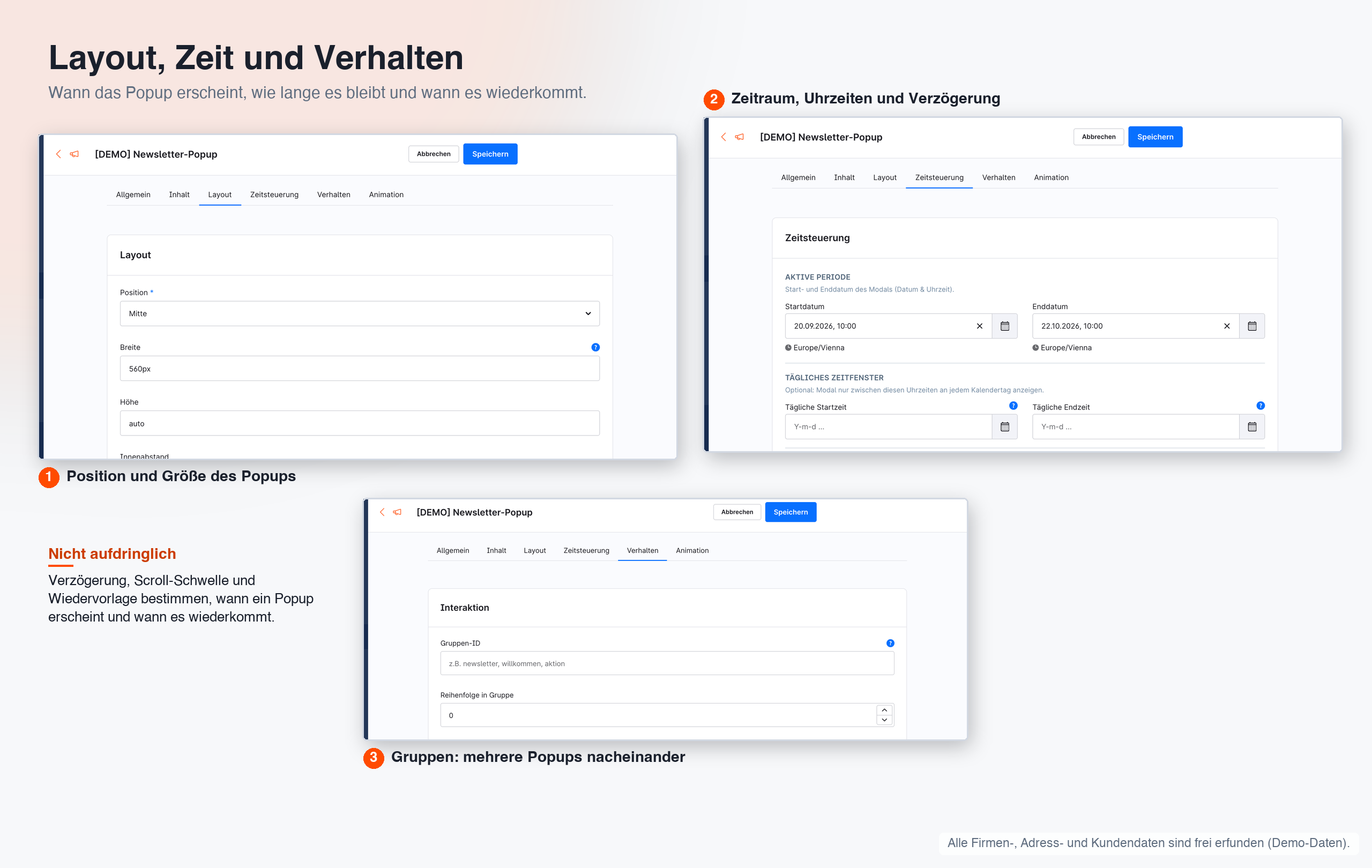Click megaphone icon in Verhalten window header

tap(397, 512)
